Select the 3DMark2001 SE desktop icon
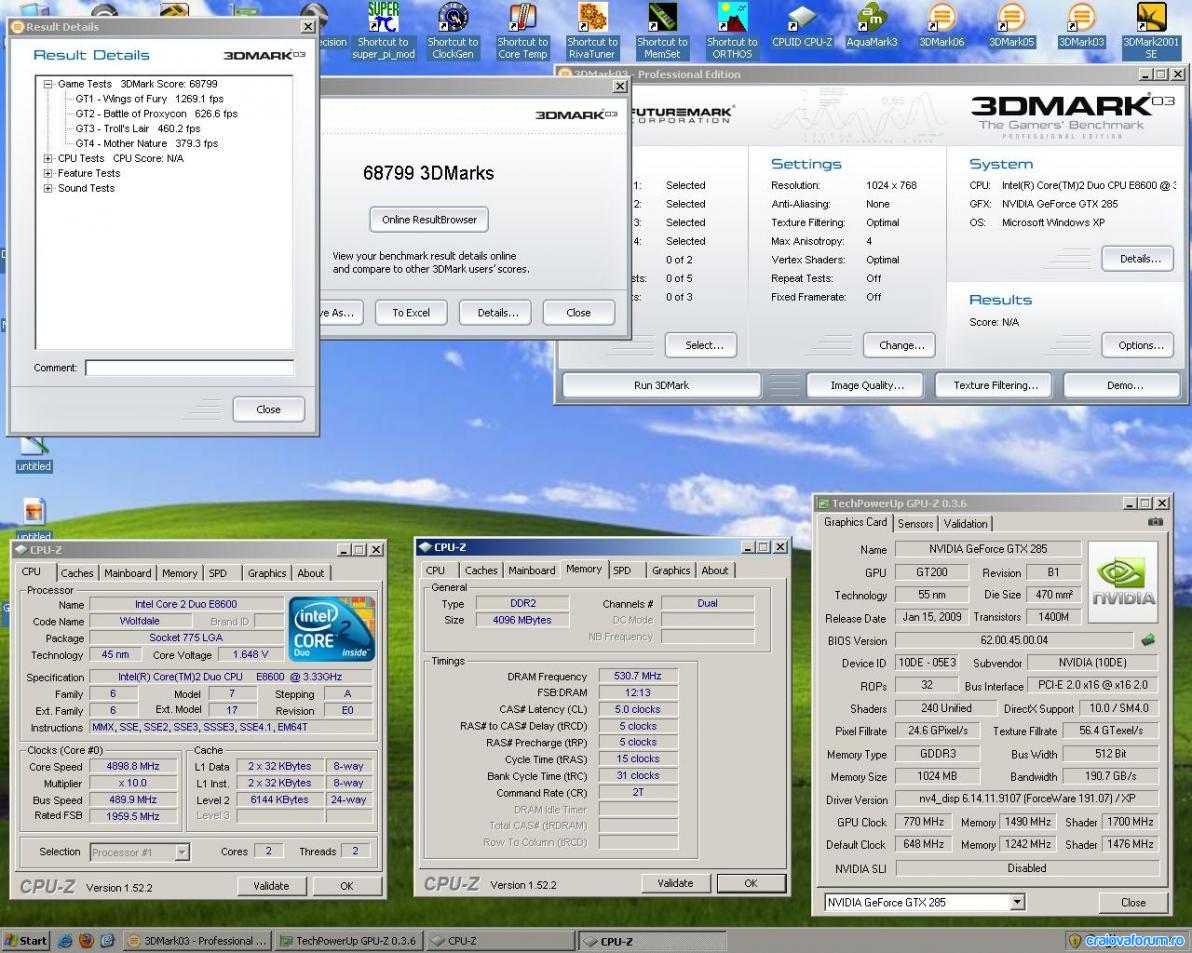The height and width of the screenshot is (953, 1192). pos(1151,30)
